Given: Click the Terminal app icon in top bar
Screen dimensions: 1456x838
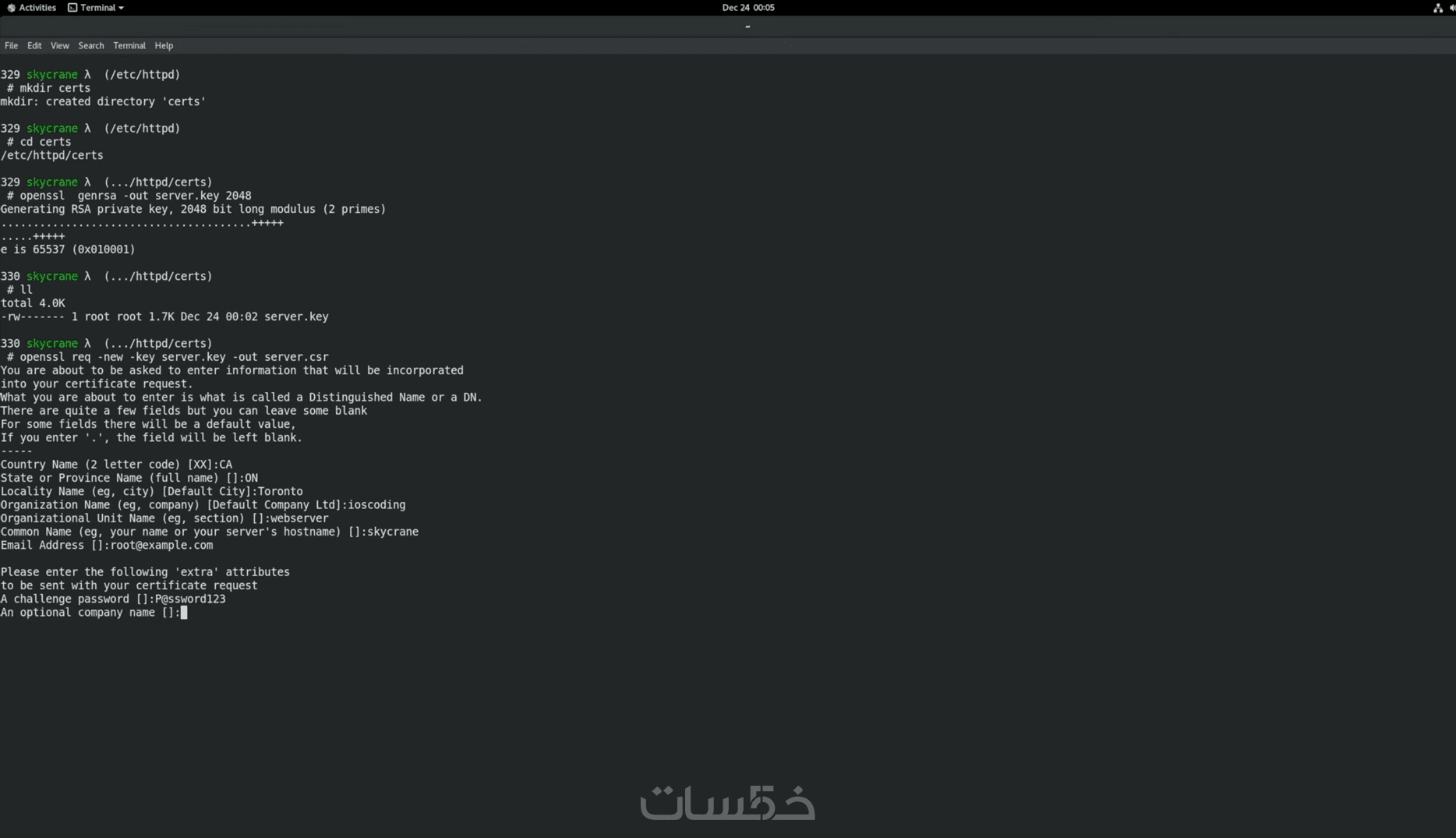Looking at the screenshot, I should pos(72,8).
